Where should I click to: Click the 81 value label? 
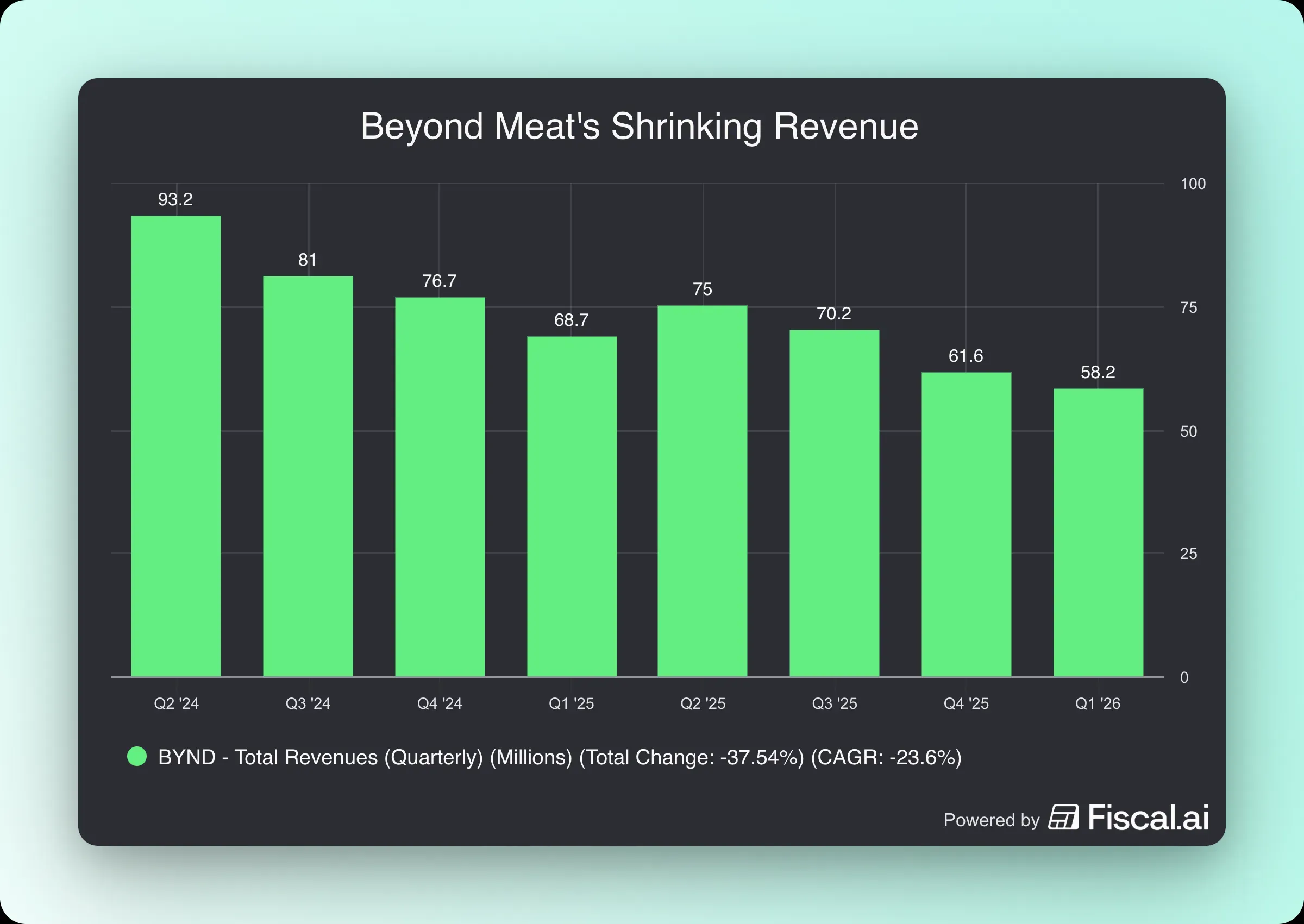point(307,260)
